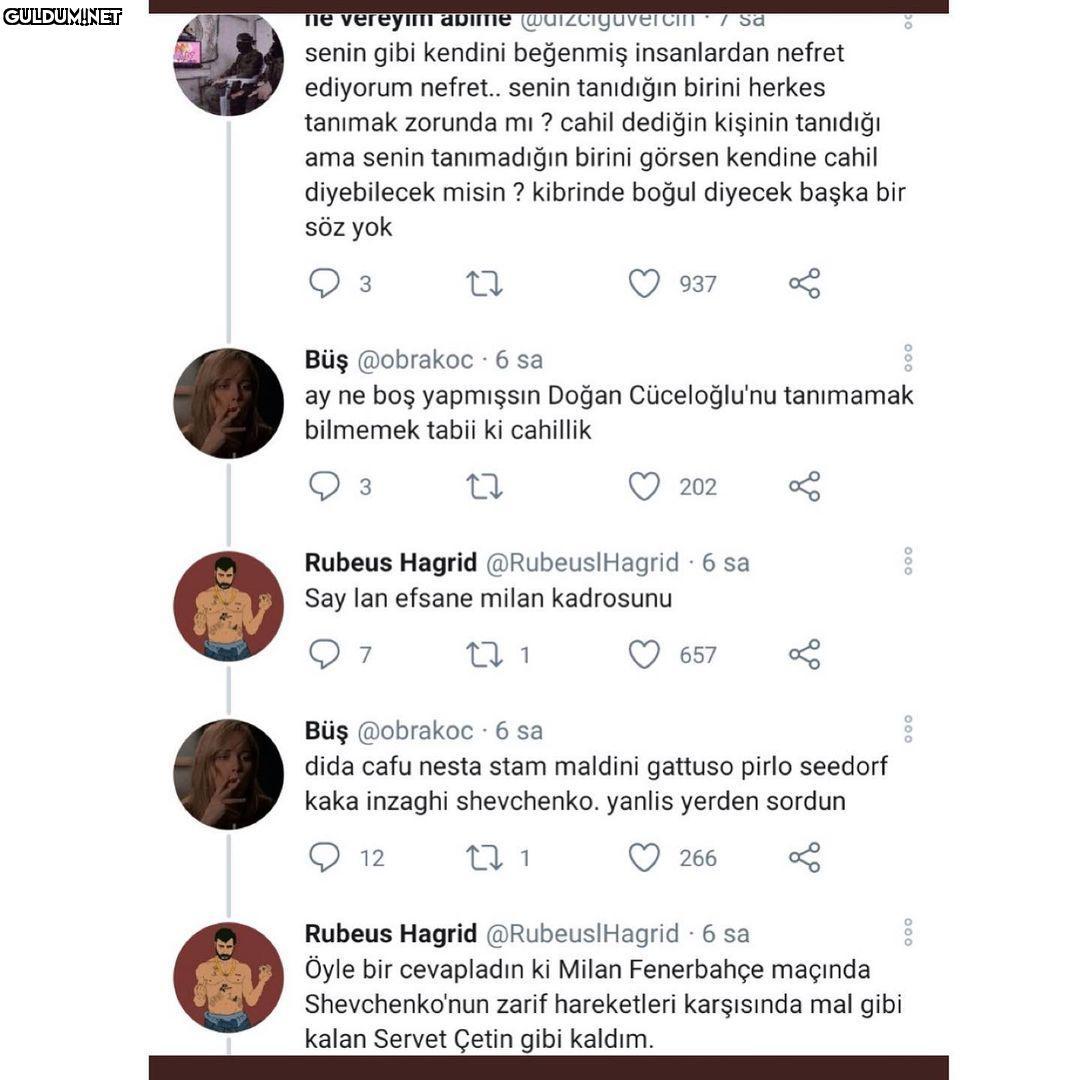1080x1080 pixels.
Task: Retweet the 'senin gibi kendini beğenmiş' tweet
Action: pos(484,283)
